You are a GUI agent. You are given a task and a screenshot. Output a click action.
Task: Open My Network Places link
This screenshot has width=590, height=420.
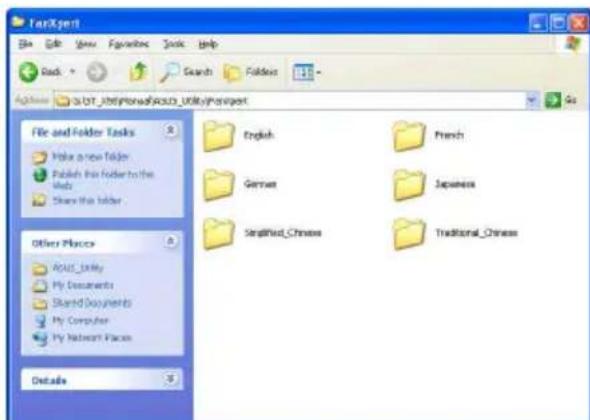tap(92, 338)
